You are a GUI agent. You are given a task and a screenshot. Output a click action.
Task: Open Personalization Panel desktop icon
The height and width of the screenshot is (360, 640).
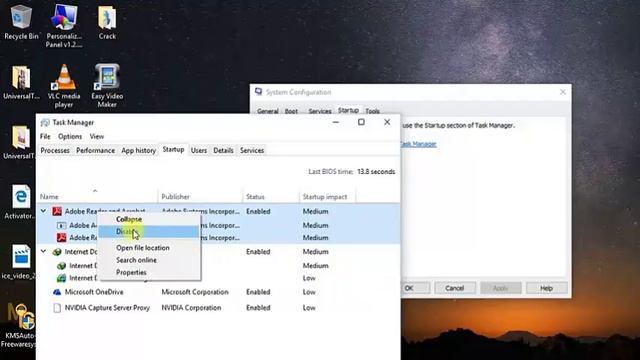click(64, 25)
